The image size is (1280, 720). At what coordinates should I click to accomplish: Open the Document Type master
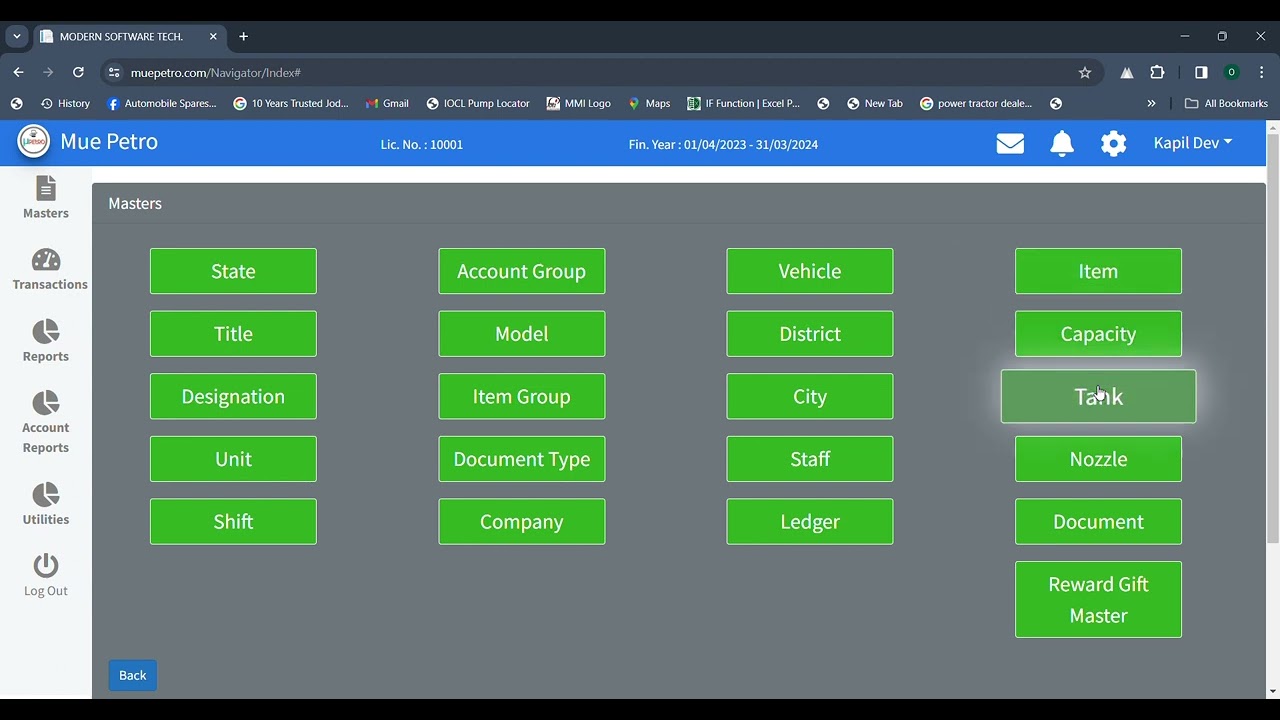tap(522, 459)
